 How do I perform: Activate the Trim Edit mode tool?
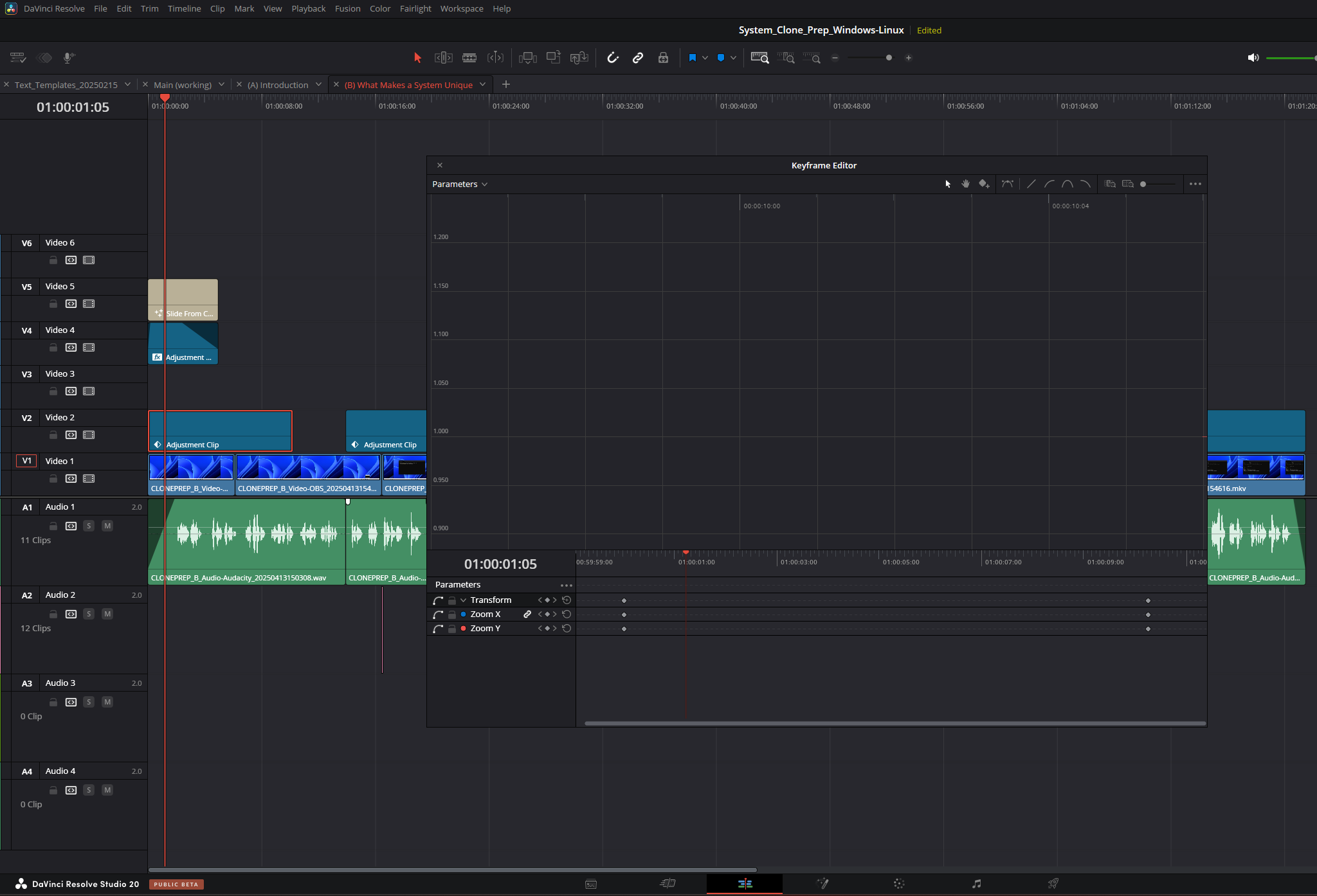[x=444, y=58]
